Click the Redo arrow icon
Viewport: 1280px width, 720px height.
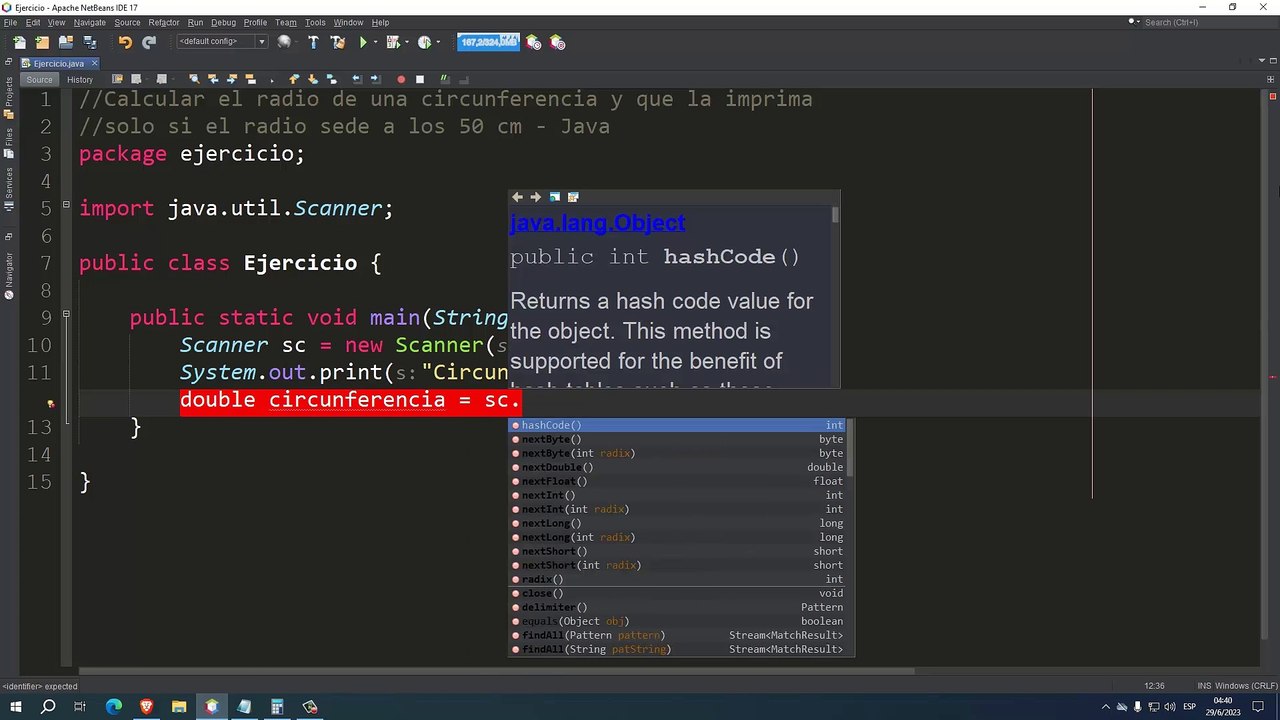pos(149,42)
